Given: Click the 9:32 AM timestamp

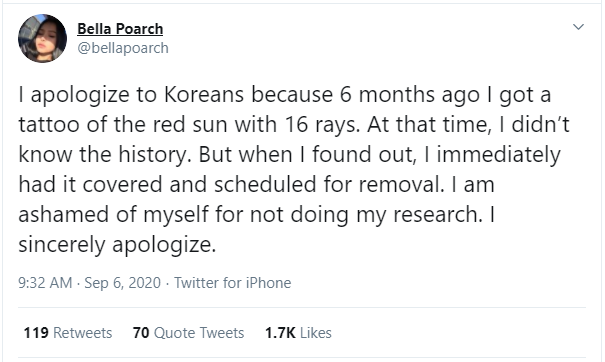Looking at the screenshot, I should (45, 283).
